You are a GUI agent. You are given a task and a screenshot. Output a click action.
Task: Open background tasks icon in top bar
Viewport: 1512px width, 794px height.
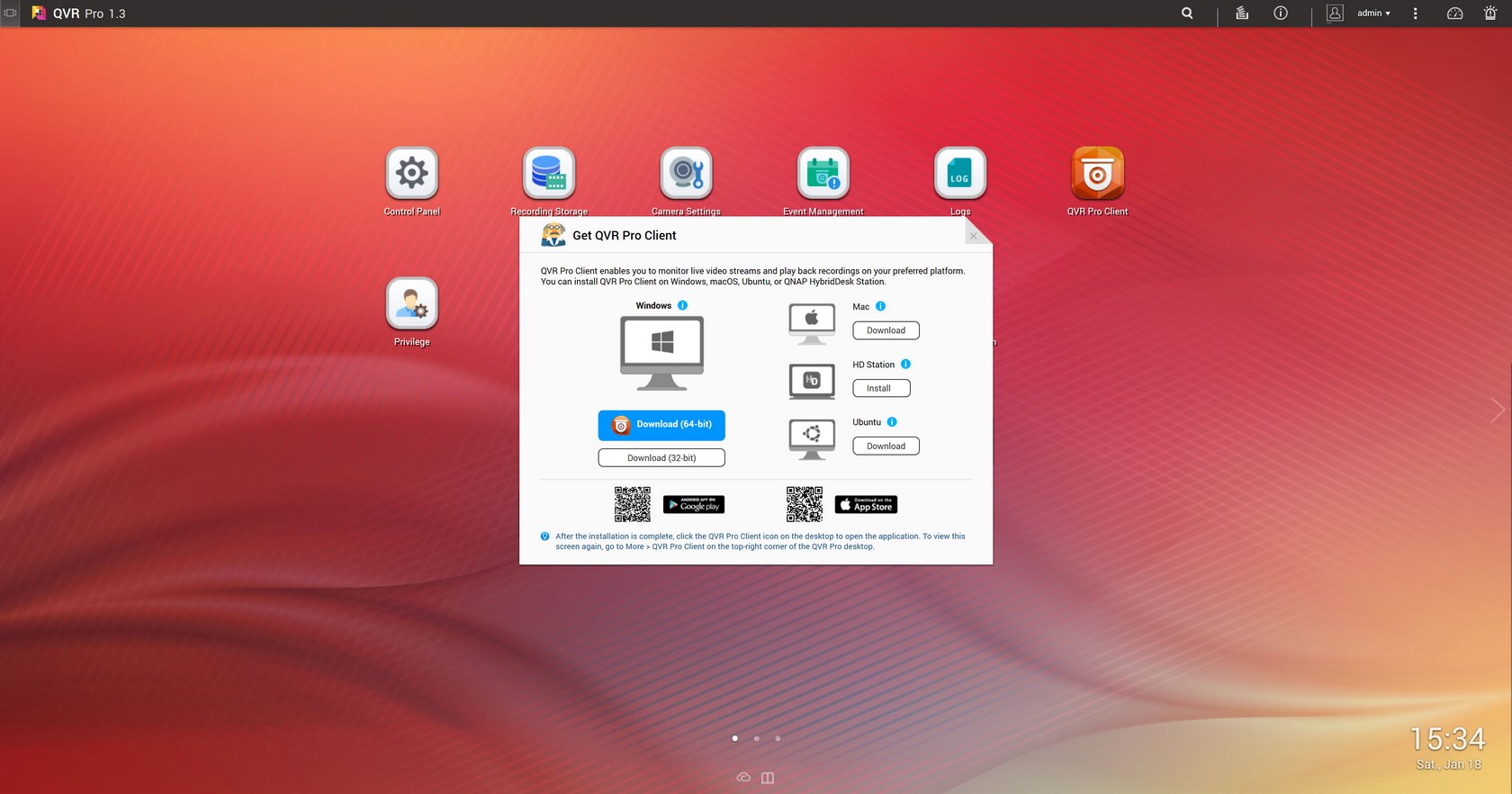point(1242,14)
